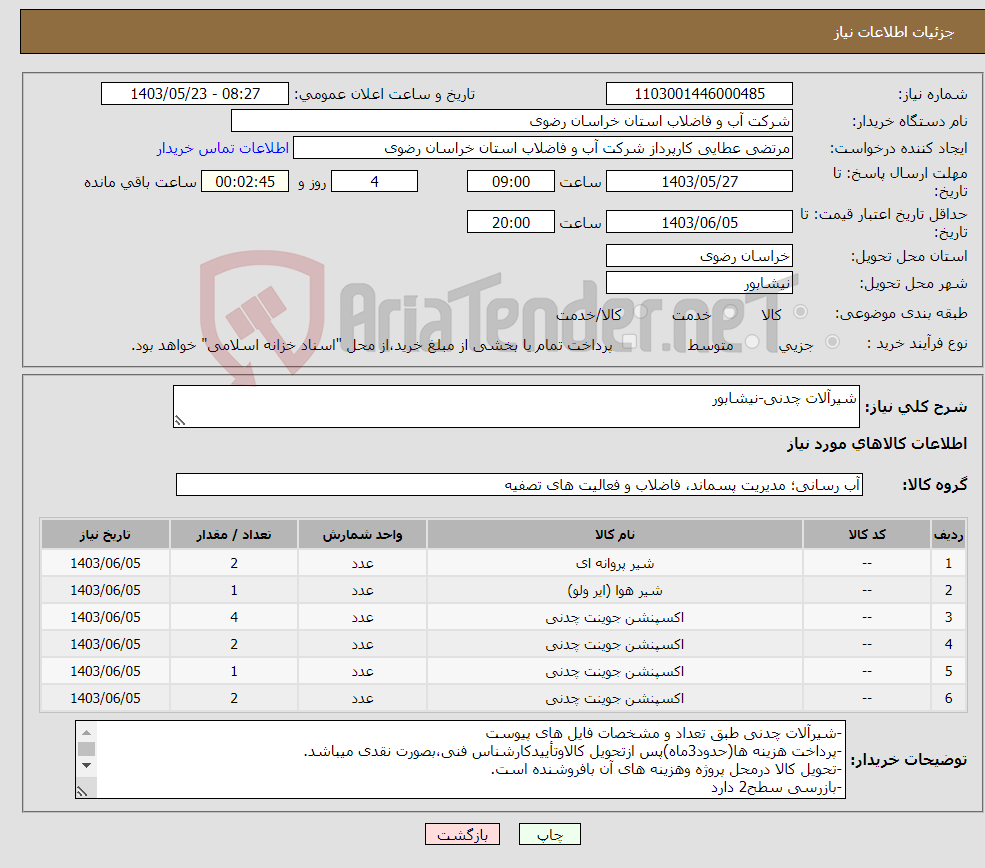This screenshot has width=985, height=868.
Task: Click the delivery city field نیشابور
Action: tap(699, 283)
